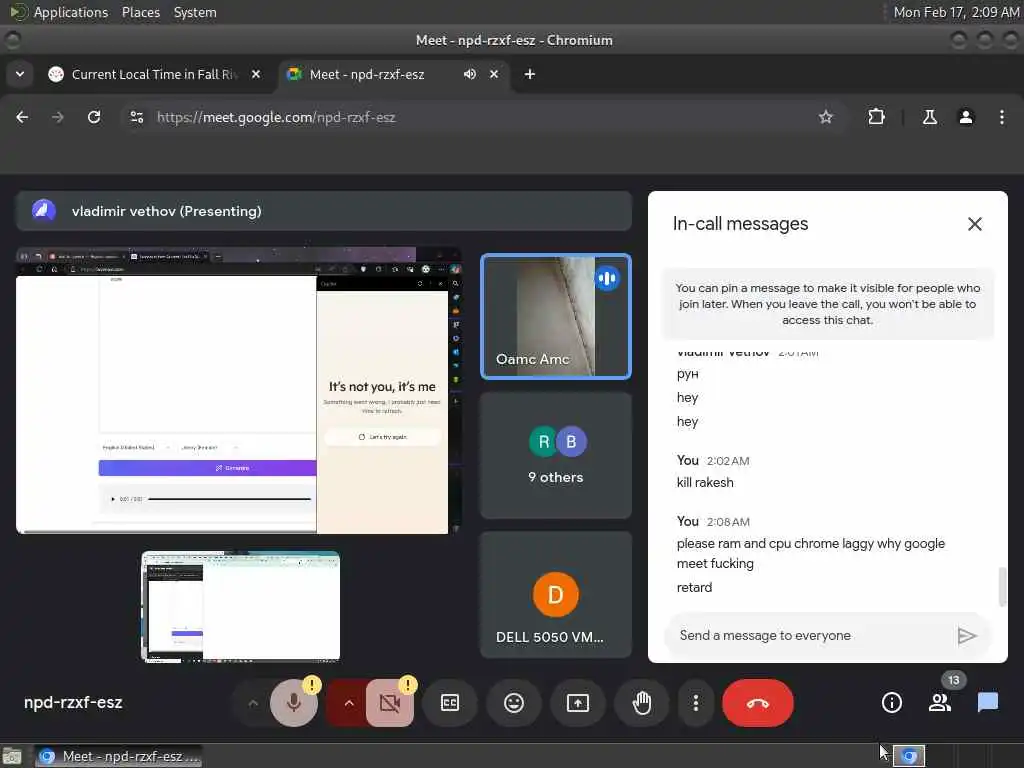Leave the call with the red hang-up button
Viewport: 1024px width, 768px height.
click(758, 703)
